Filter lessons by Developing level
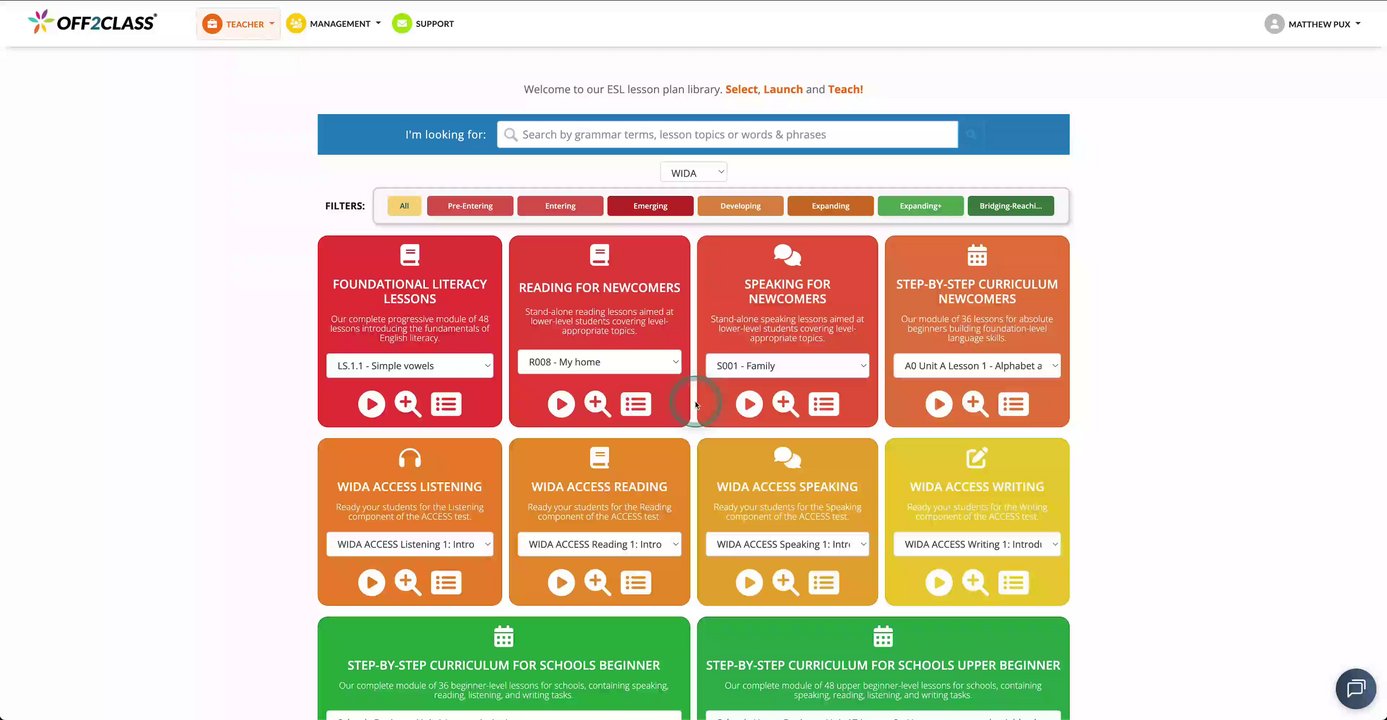 [x=740, y=206]
